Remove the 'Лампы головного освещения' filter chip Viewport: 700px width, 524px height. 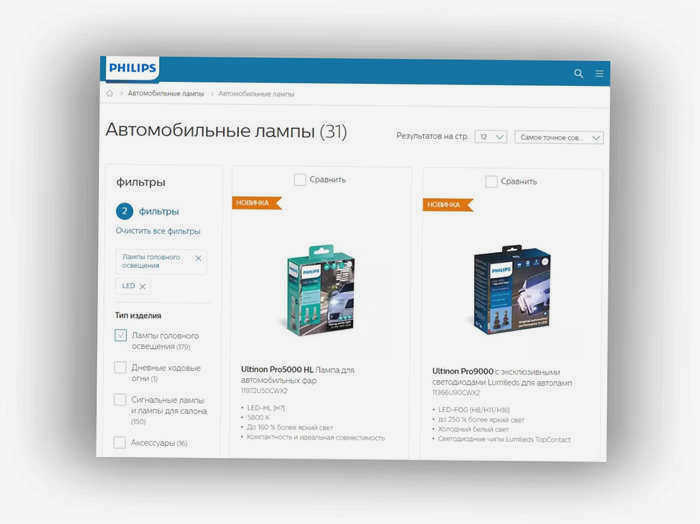coord(198,258)
